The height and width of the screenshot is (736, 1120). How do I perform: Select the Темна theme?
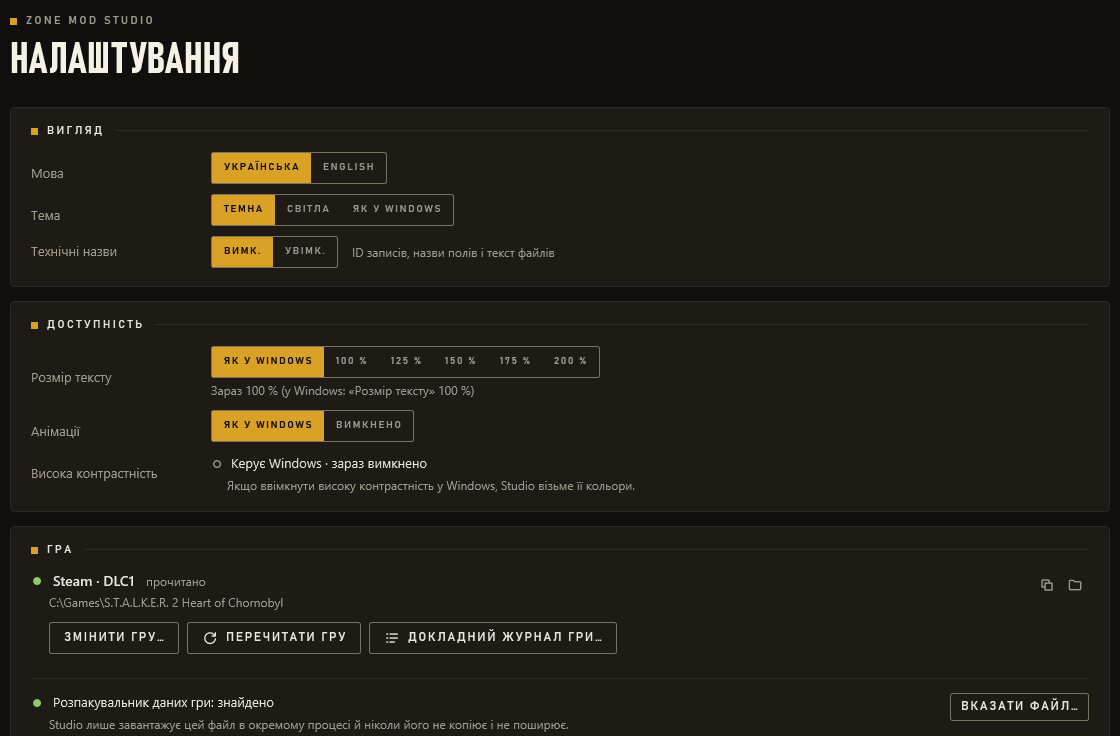[244, 209]
